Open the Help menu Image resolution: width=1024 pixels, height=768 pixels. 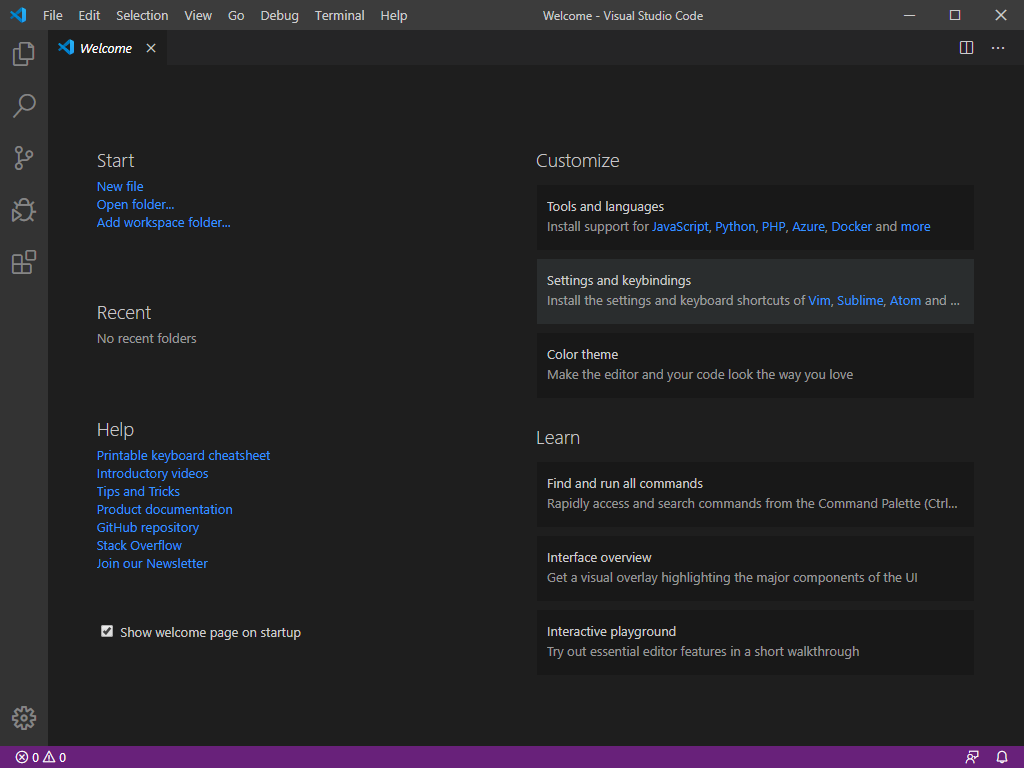(x=394, y=15)
